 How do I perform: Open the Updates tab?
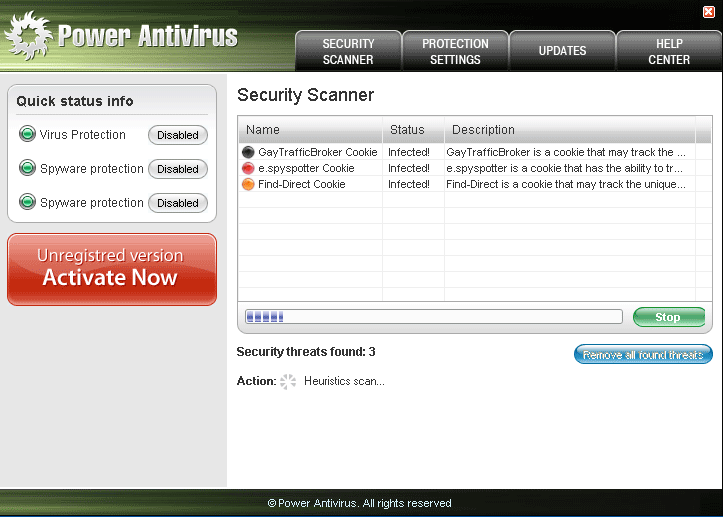[562, 51]
